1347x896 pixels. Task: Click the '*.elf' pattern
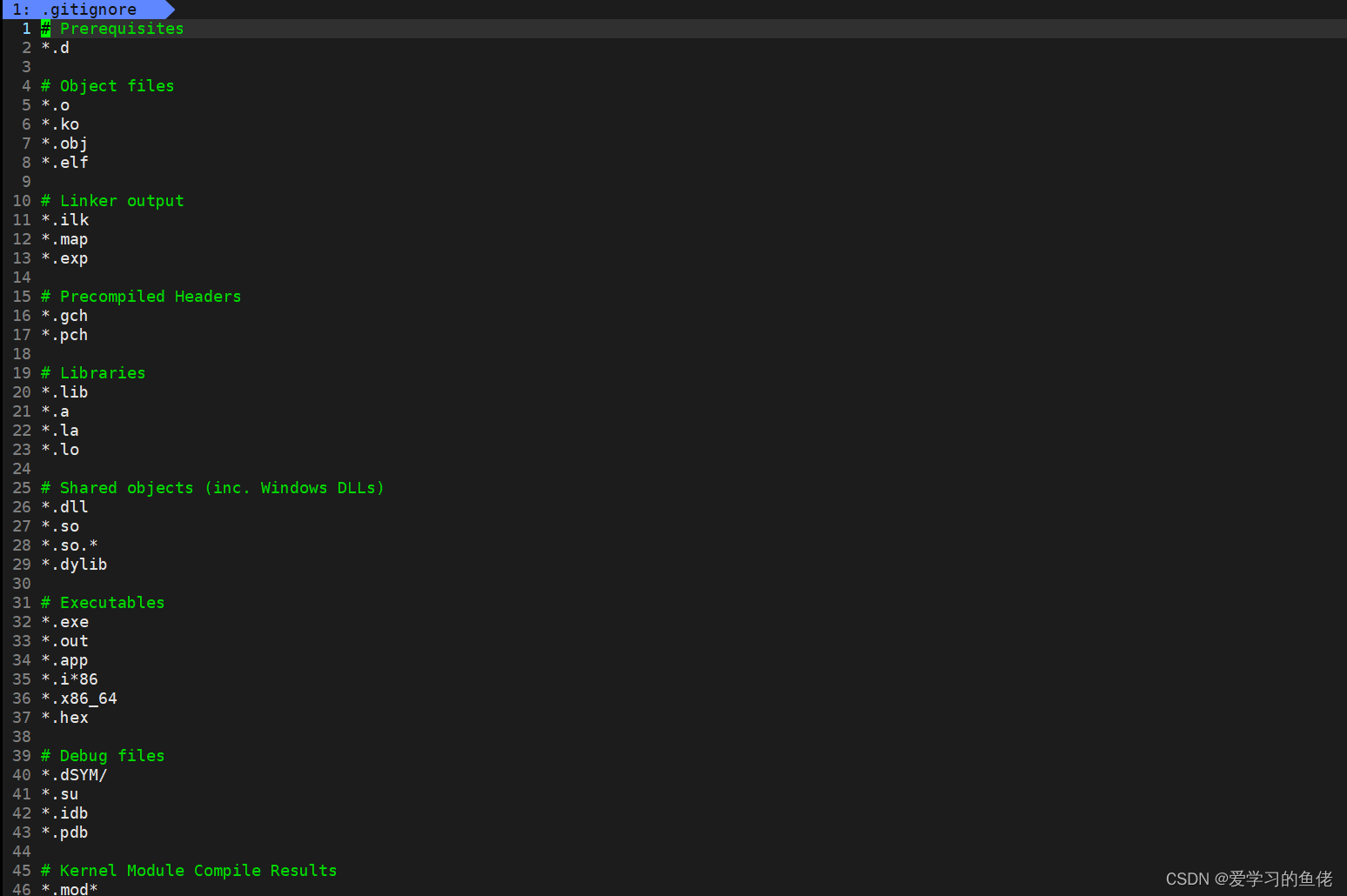[64, 163]
